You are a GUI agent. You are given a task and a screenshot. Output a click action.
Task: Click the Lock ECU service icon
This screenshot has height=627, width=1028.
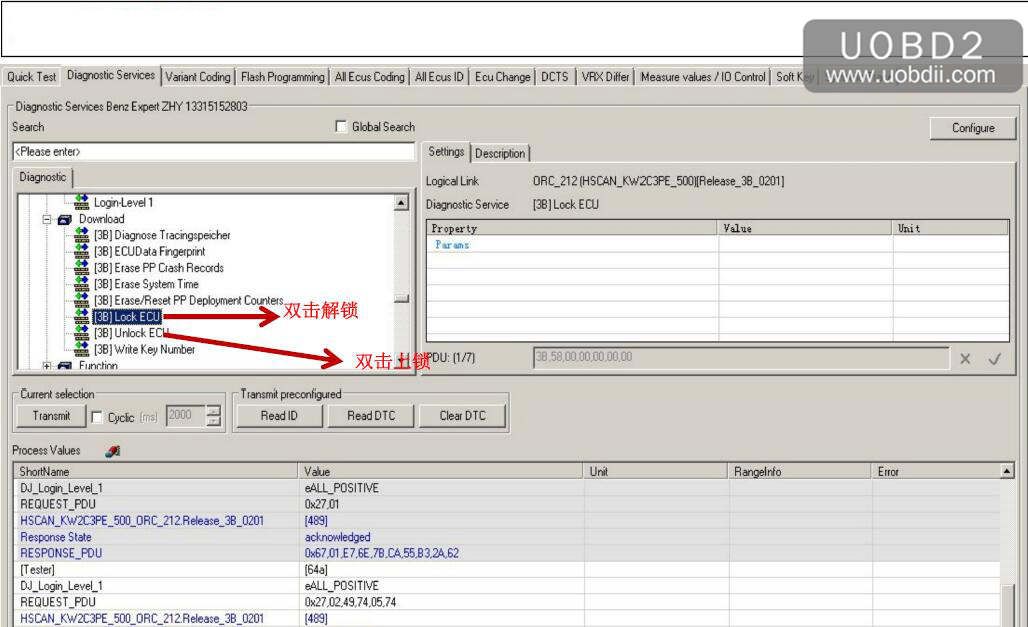click(81, 316)
